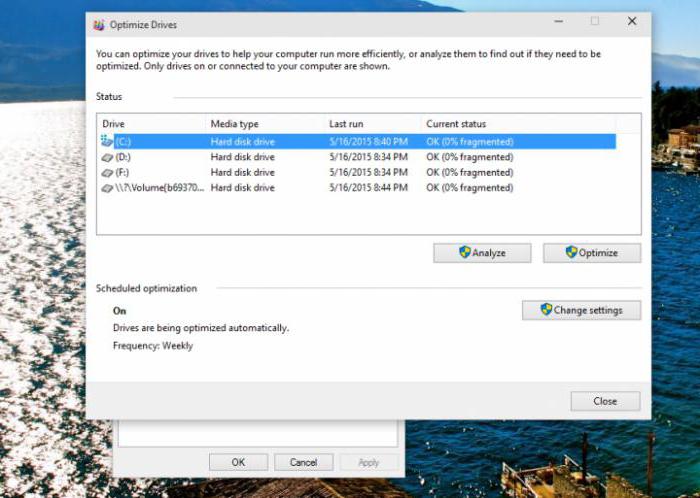The image size is (700, 498).
Task: Open Change settings for scheduled optimization
Action: tap(581, 310)
